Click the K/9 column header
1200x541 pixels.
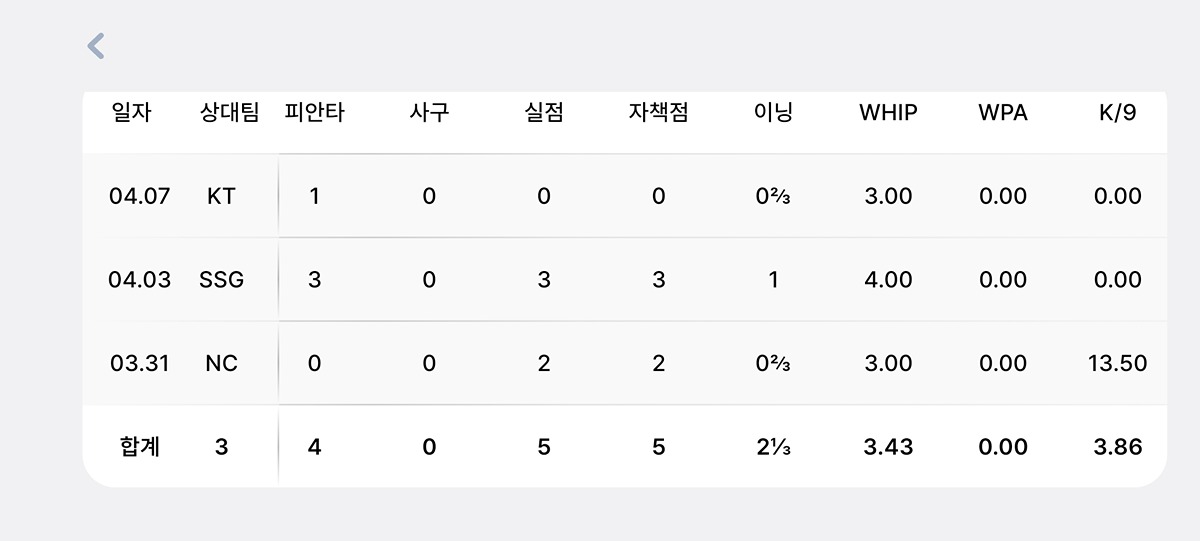(x=1117, y=113)
